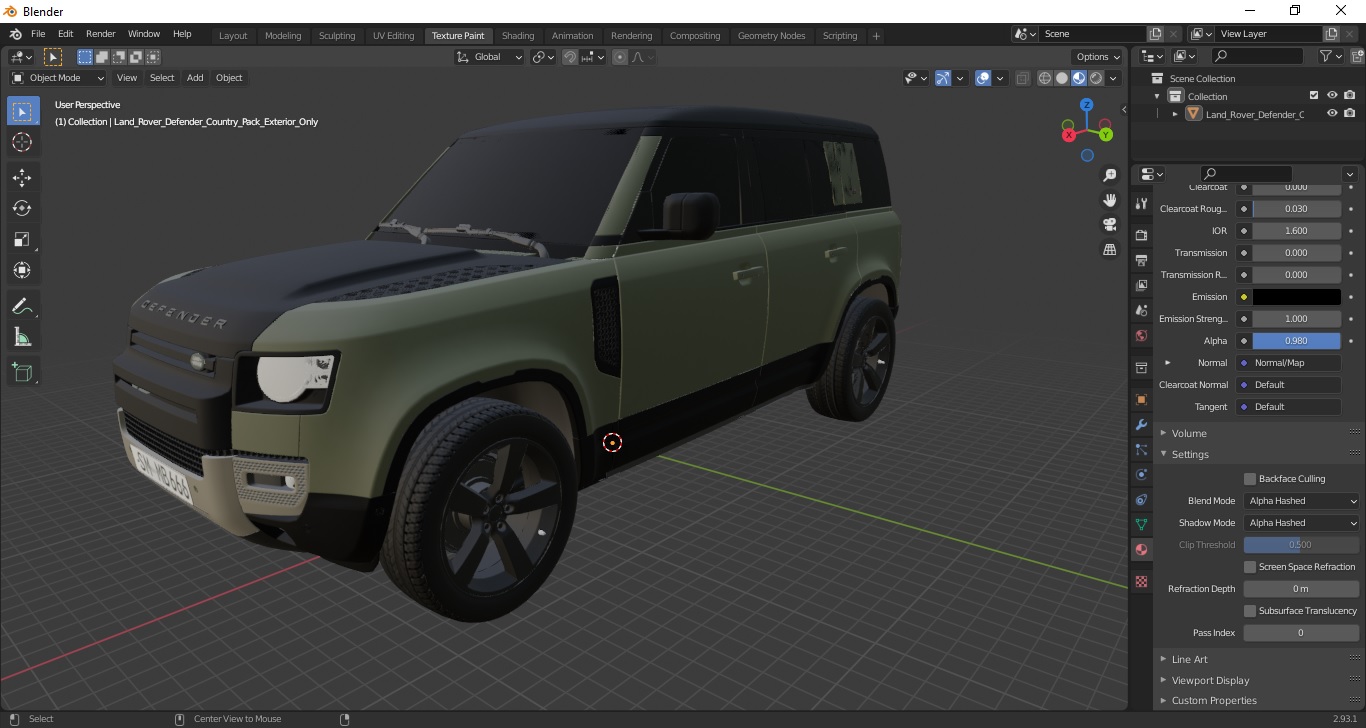Enable Backface Culling checkbox
This screenshot has width=1366, height=728.
point(1250,479)
